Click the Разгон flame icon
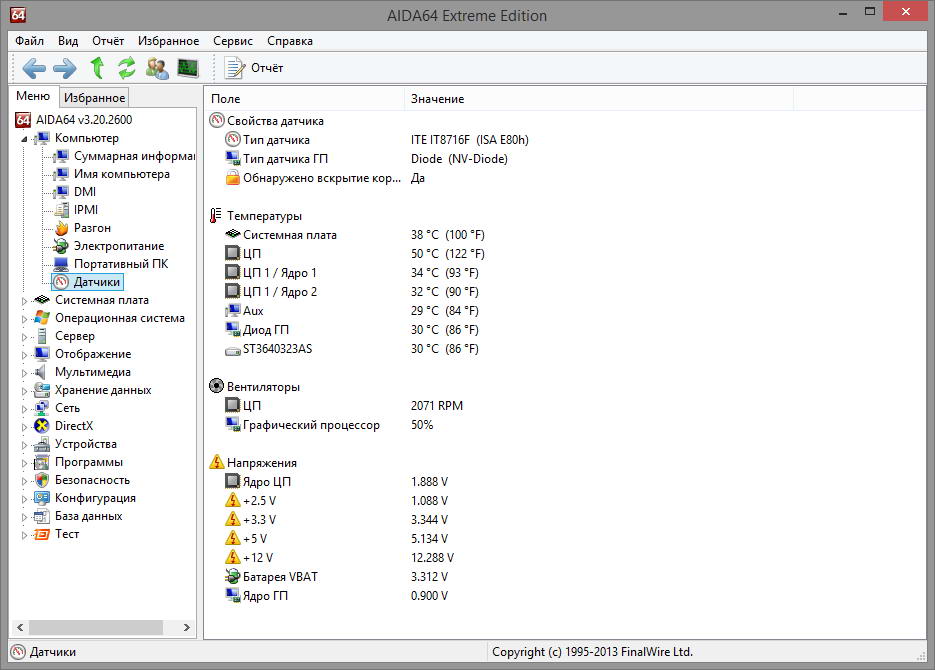This screenshot has width=935, height=670. point(61,228)
